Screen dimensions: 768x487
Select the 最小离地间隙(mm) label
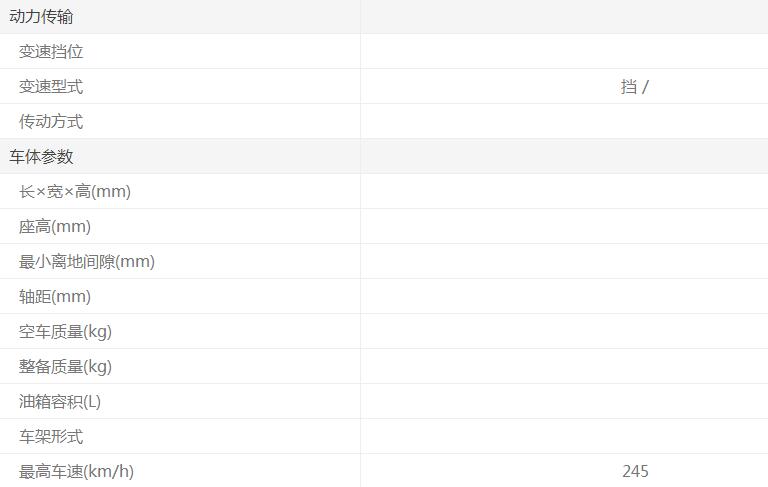coord(87,262)
